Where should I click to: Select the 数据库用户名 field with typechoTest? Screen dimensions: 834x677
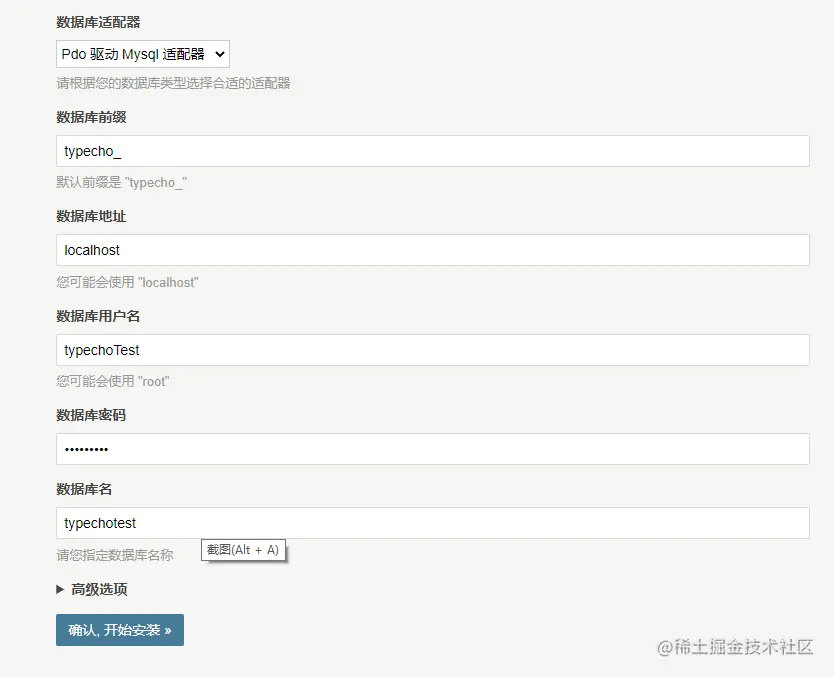coord(432,350)
